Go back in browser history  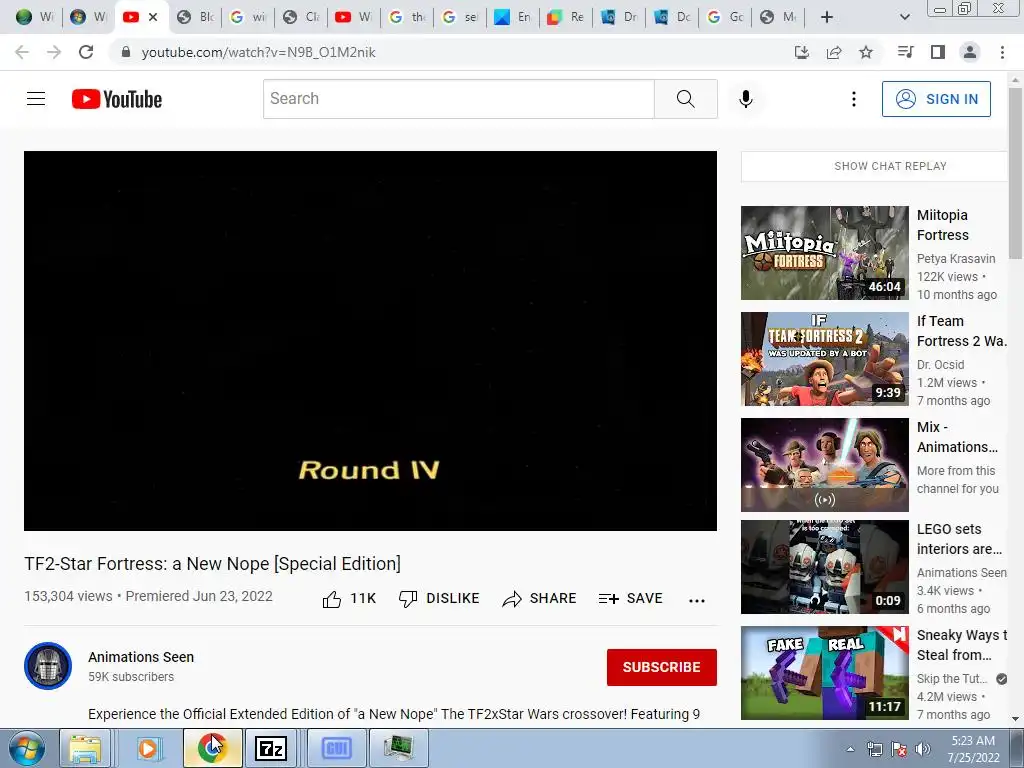tap(22, 52)
